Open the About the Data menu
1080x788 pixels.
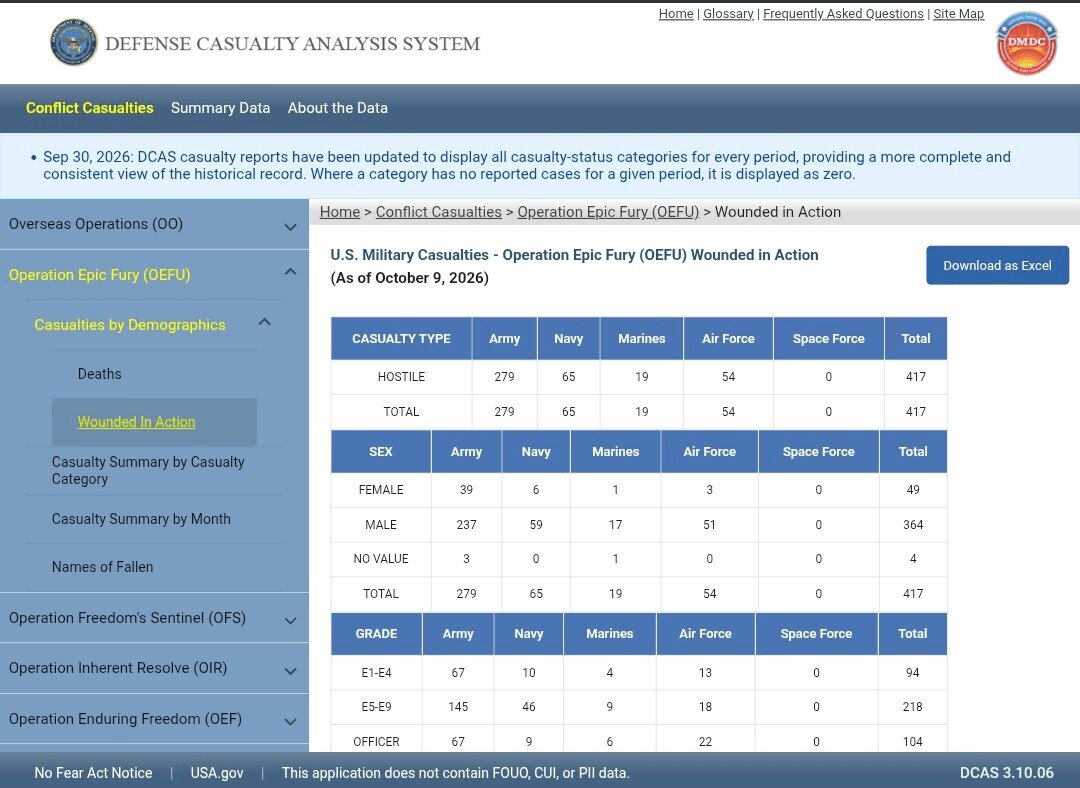click(x=338, y=108)
